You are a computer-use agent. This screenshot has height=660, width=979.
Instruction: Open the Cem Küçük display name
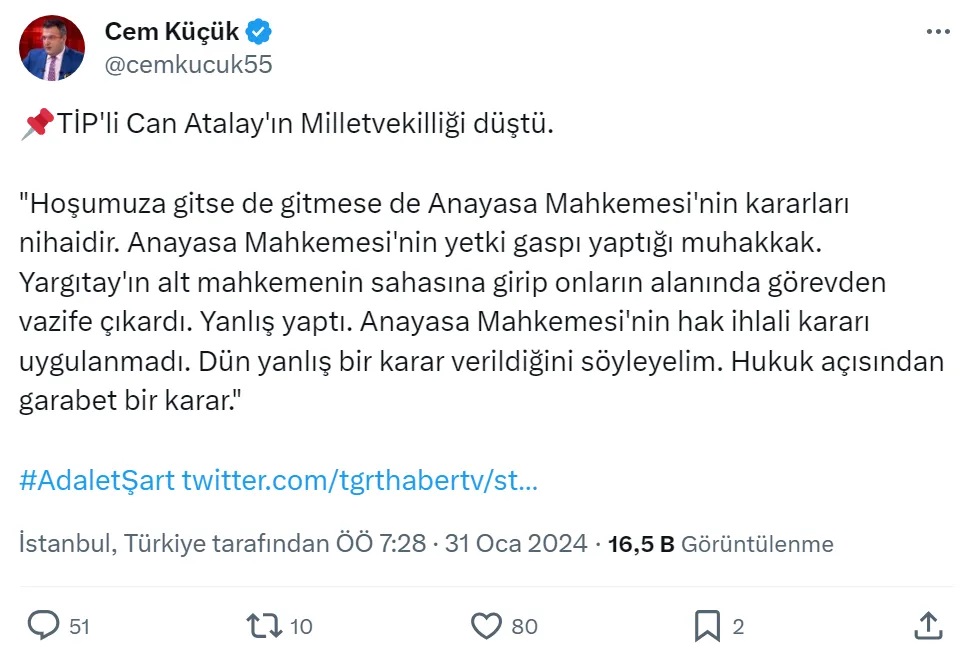coord(172,31)
